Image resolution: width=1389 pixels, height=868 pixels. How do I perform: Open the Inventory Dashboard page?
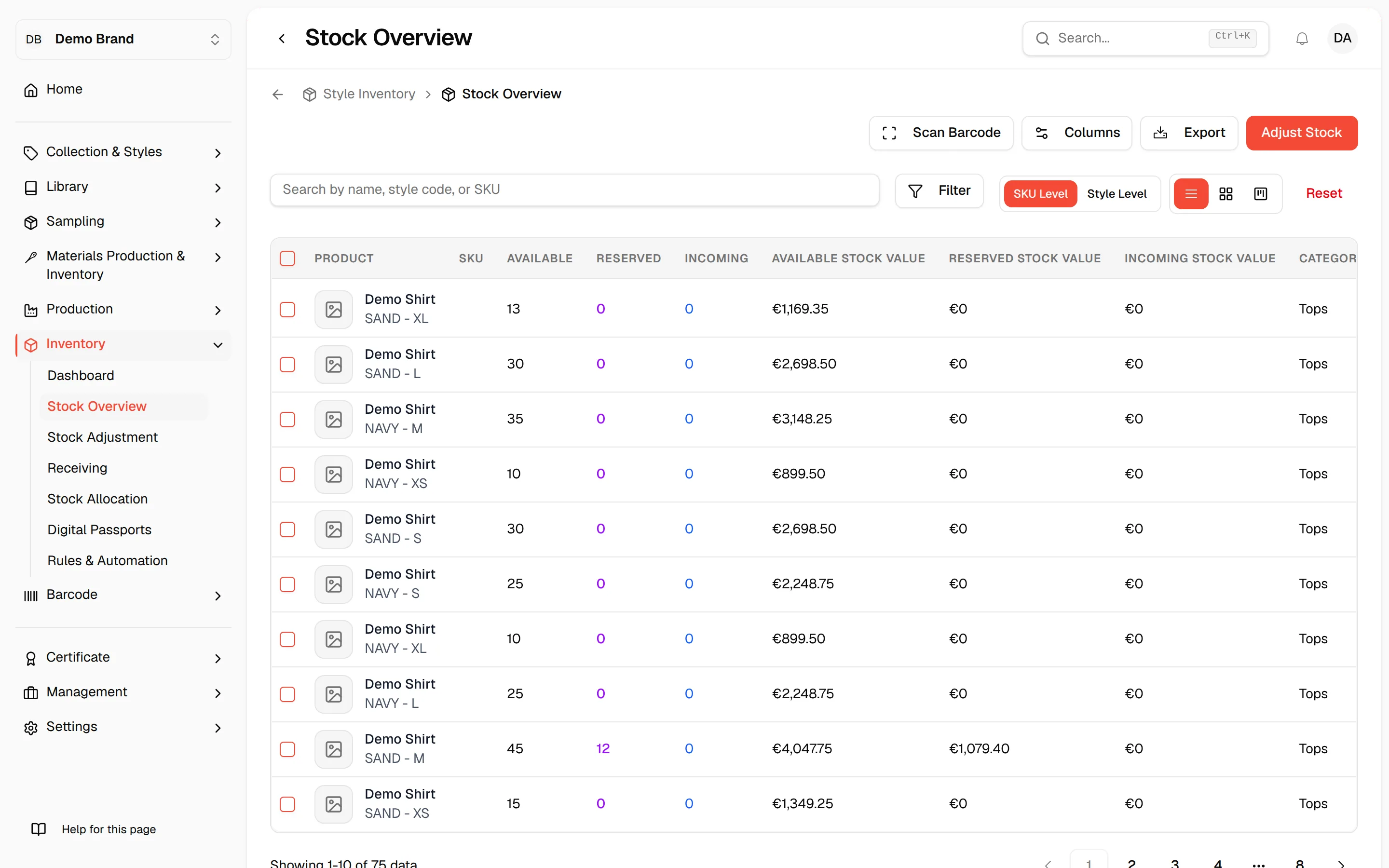click(81, 376)
